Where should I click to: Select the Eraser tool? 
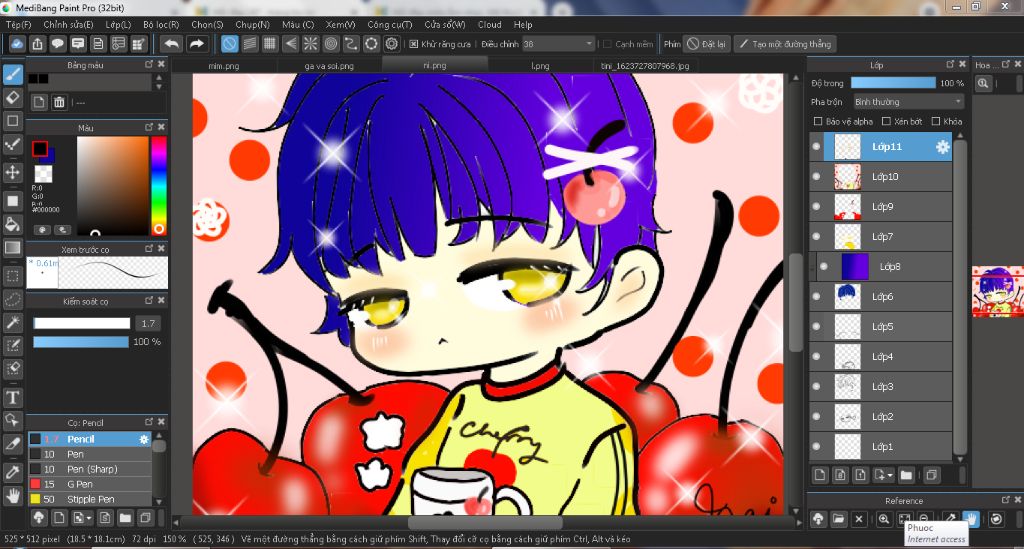(x=12, y=98)
